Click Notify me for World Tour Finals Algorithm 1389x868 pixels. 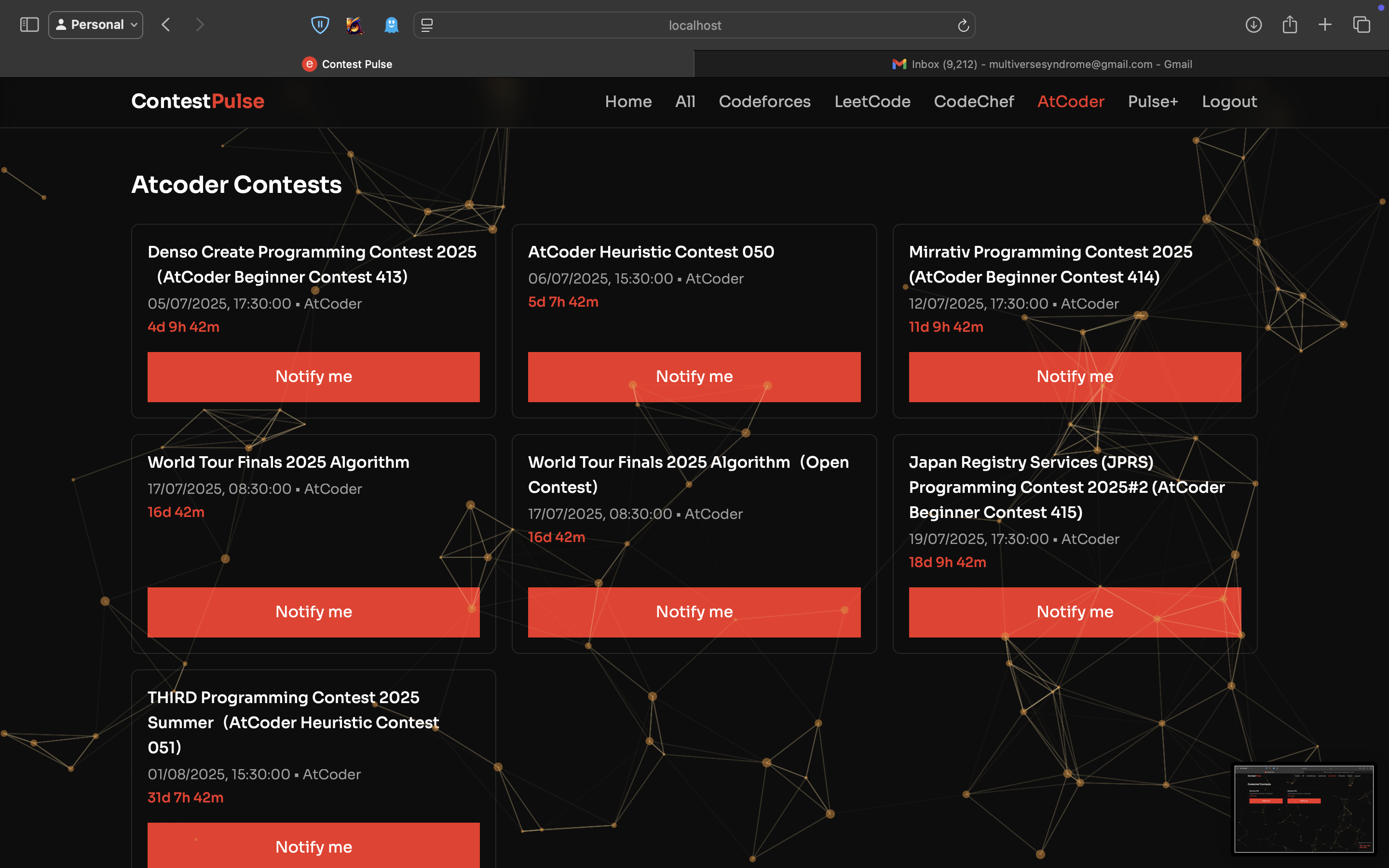click(313, 612)
